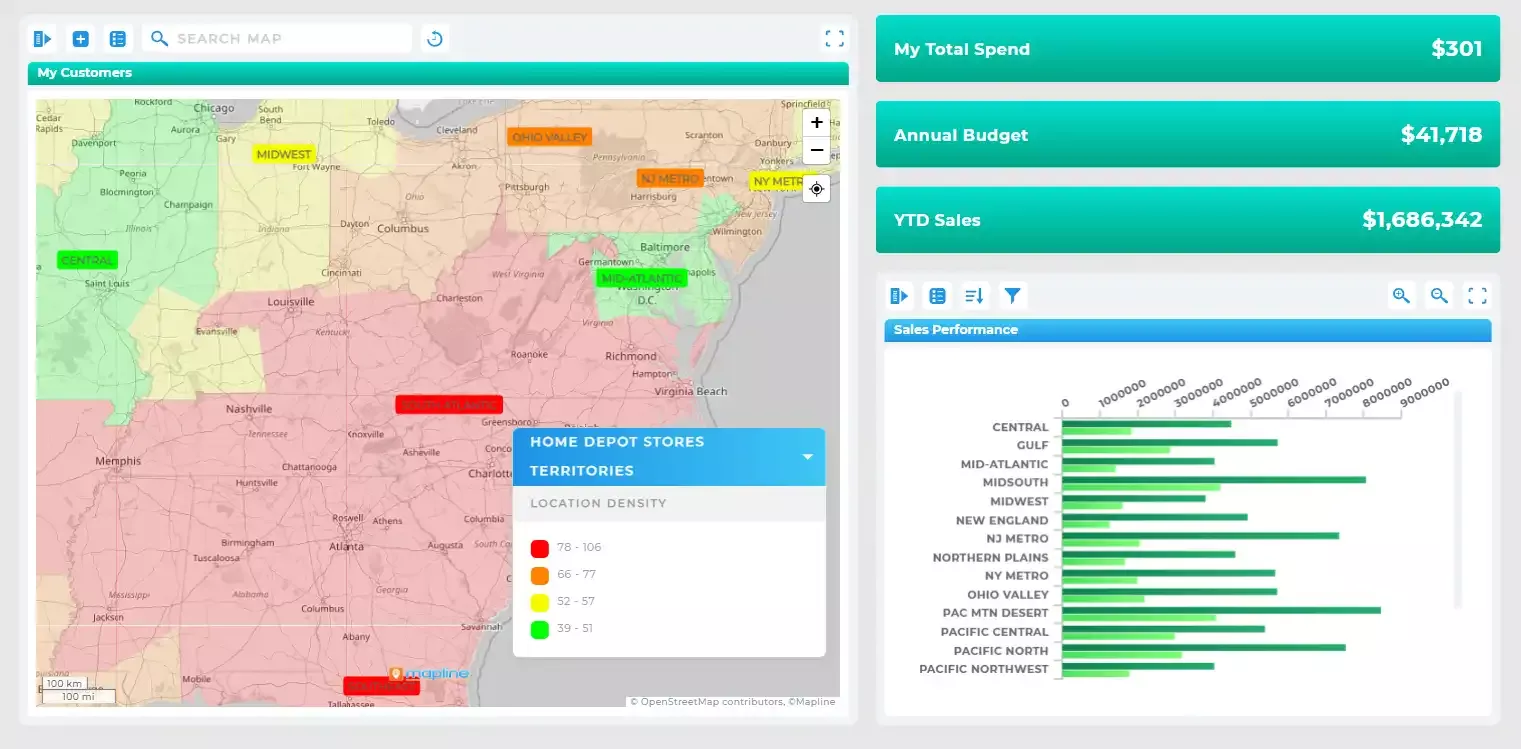Screen dimensions: 1521x749
Task: Click the MIDSOUTH dark green bar
Action: click(1213, 479)
